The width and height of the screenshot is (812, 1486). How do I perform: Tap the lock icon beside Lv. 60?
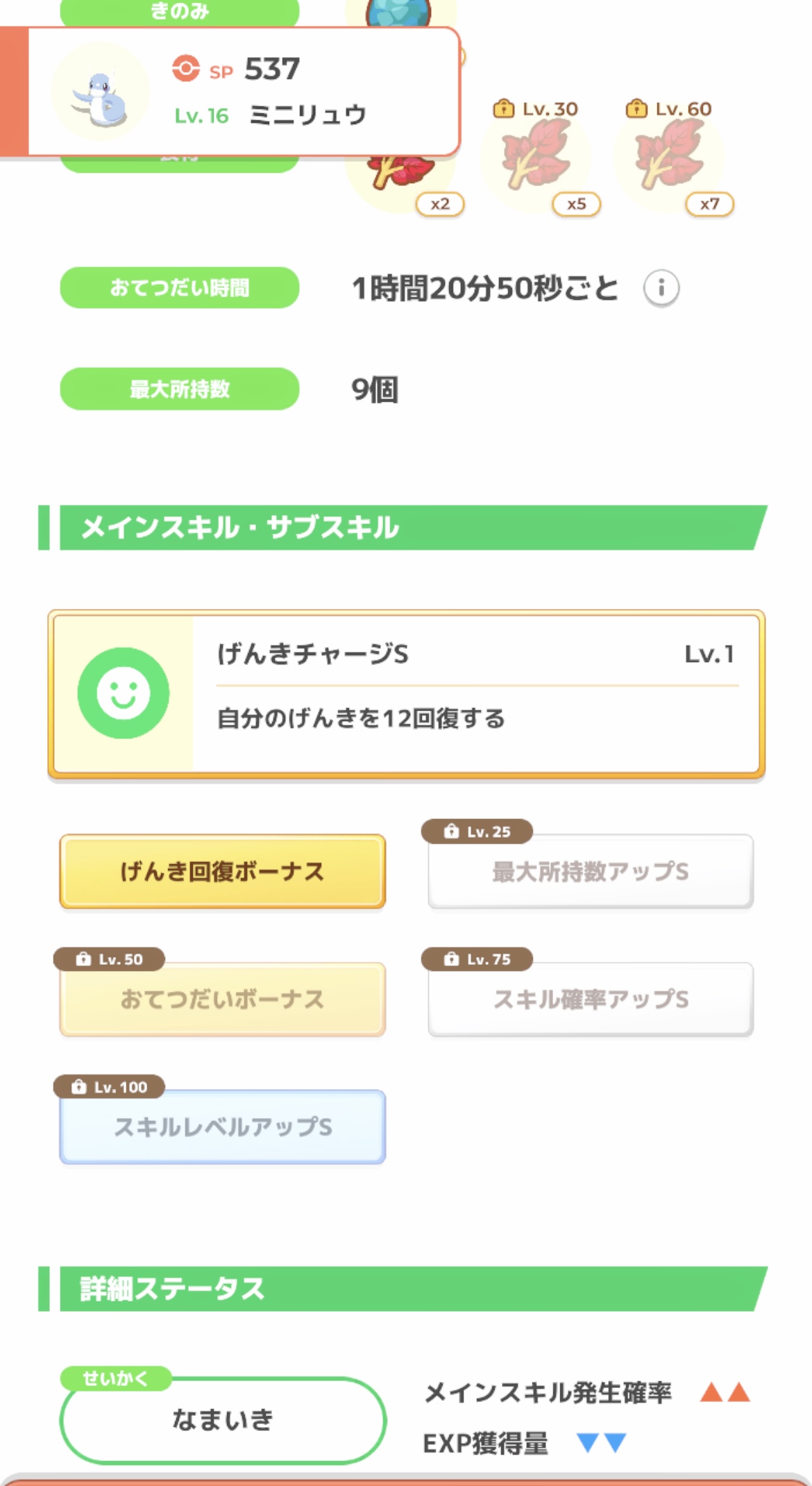[636, 109]
